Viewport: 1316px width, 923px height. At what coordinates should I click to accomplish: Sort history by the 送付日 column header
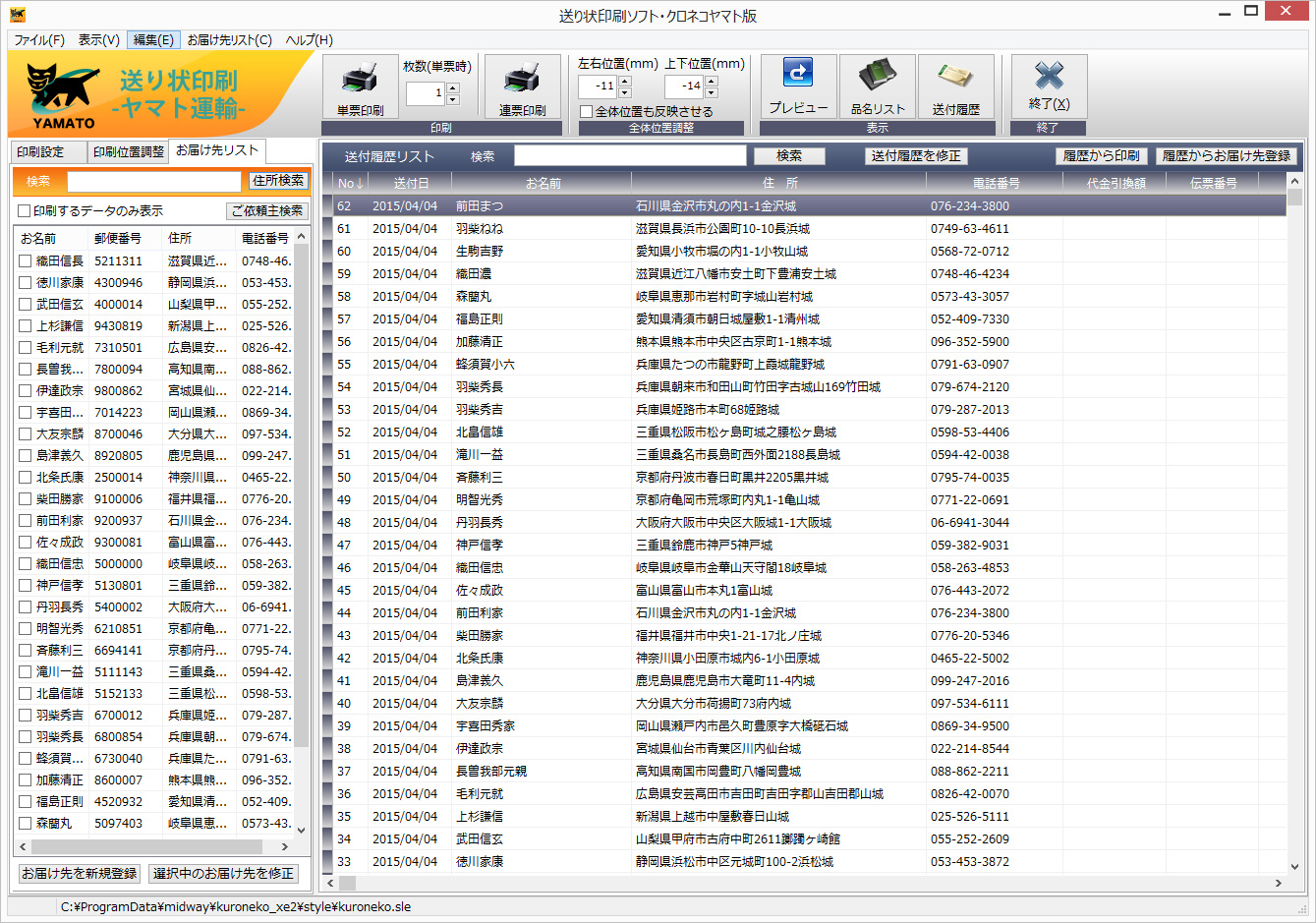[x=411, y=183]
